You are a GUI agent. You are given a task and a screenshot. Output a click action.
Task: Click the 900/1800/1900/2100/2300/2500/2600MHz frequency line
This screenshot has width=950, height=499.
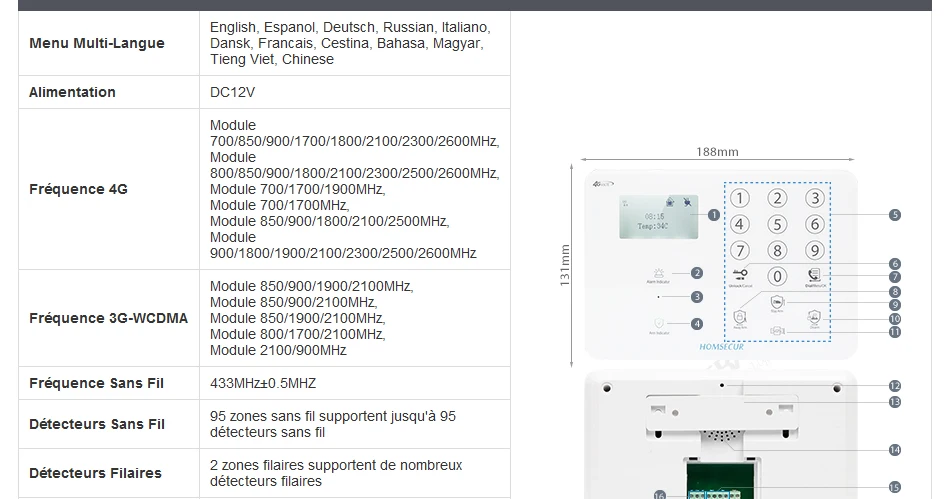[x=343, y=253]
